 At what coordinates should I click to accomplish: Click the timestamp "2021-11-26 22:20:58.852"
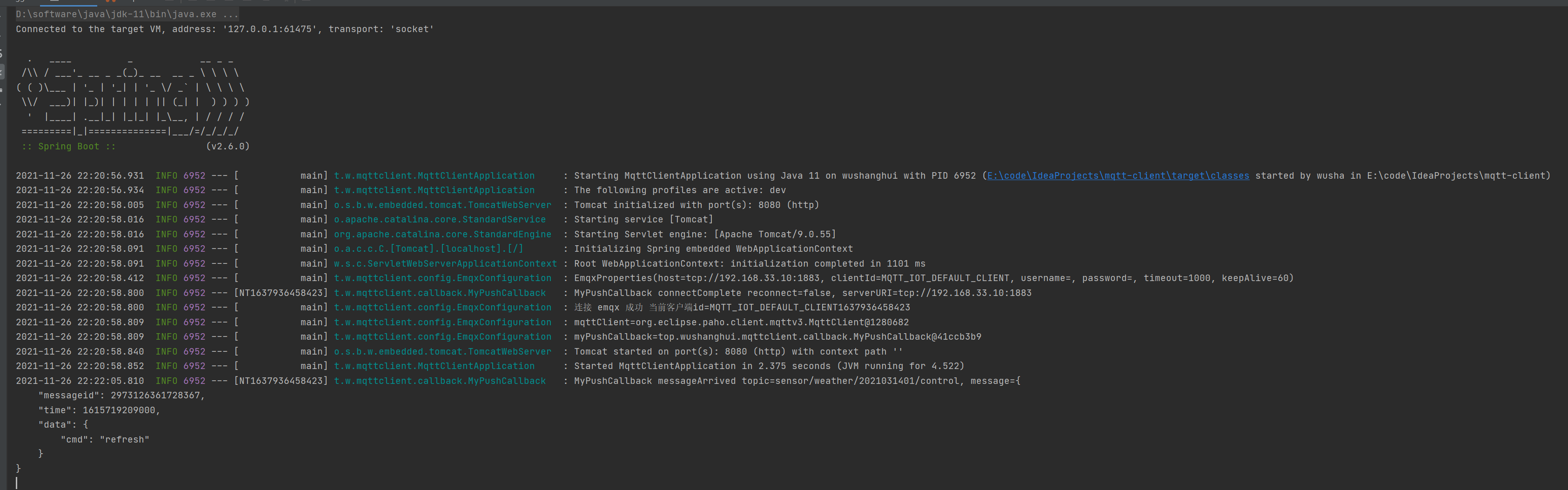(x=80, y=366)
